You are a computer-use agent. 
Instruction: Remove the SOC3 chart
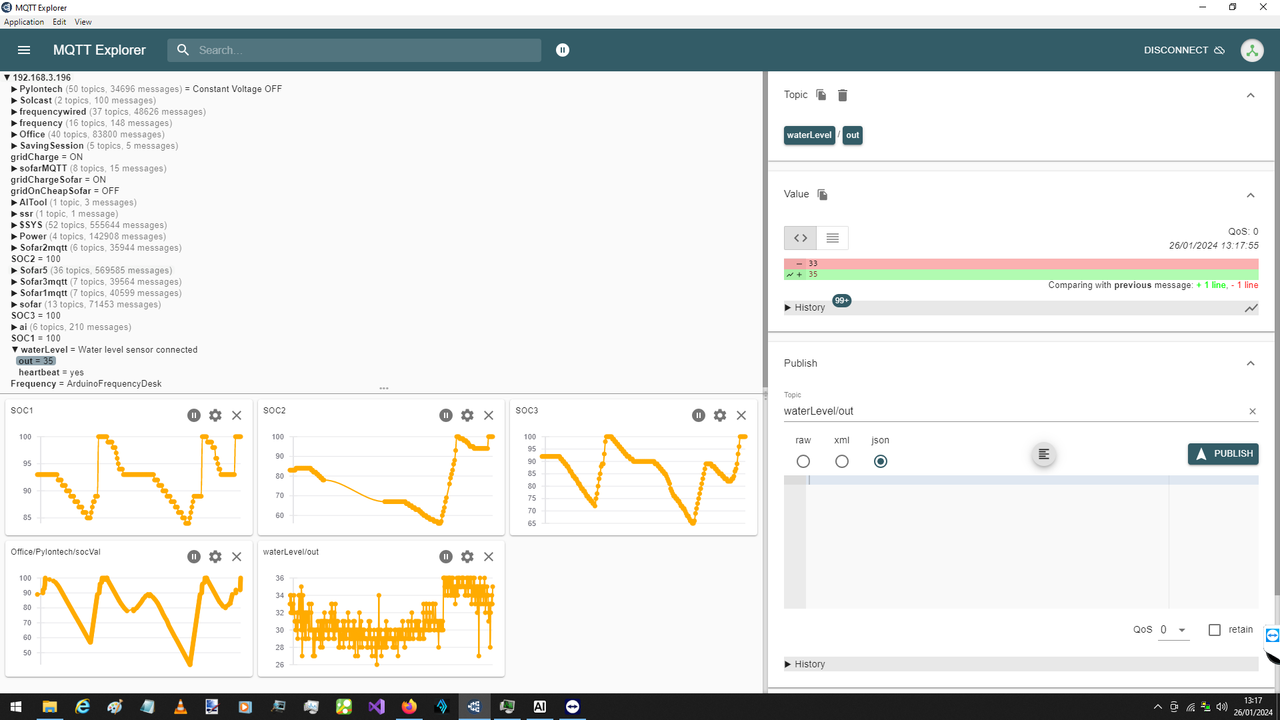[x=741, y=415]
